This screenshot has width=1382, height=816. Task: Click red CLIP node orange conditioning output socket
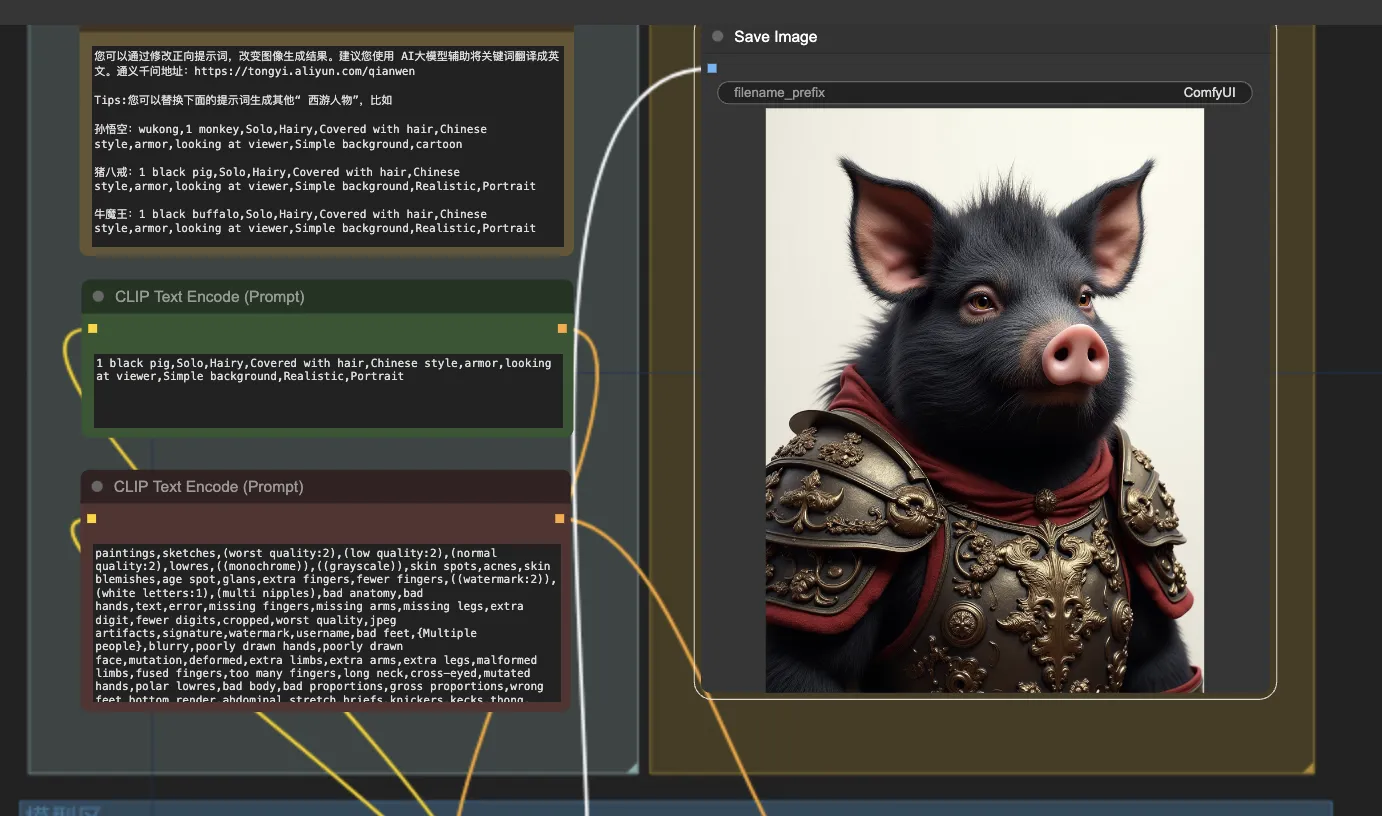click(x=559, y=518)
